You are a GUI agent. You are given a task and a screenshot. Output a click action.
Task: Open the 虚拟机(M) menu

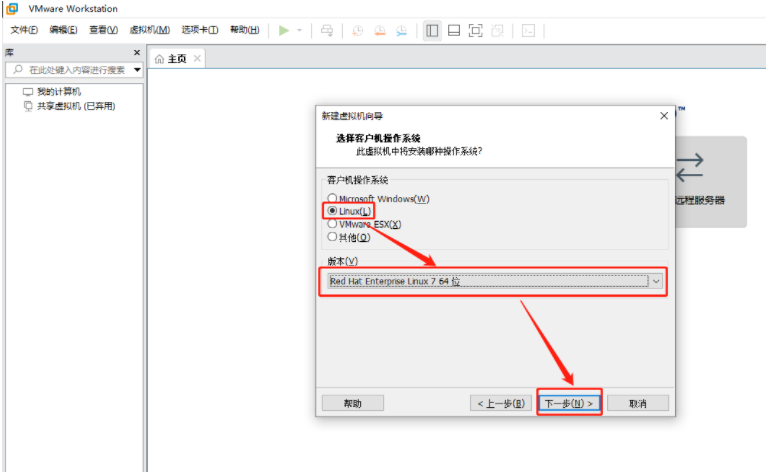(149, 30)
